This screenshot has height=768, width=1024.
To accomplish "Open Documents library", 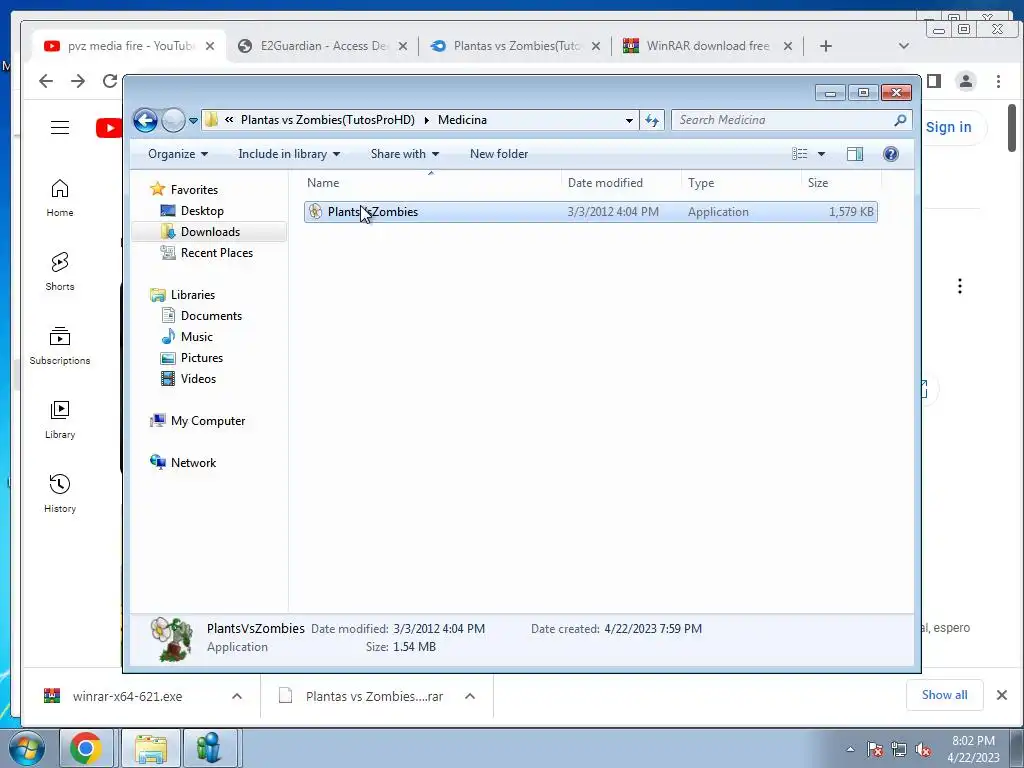I will click(202, 316).
